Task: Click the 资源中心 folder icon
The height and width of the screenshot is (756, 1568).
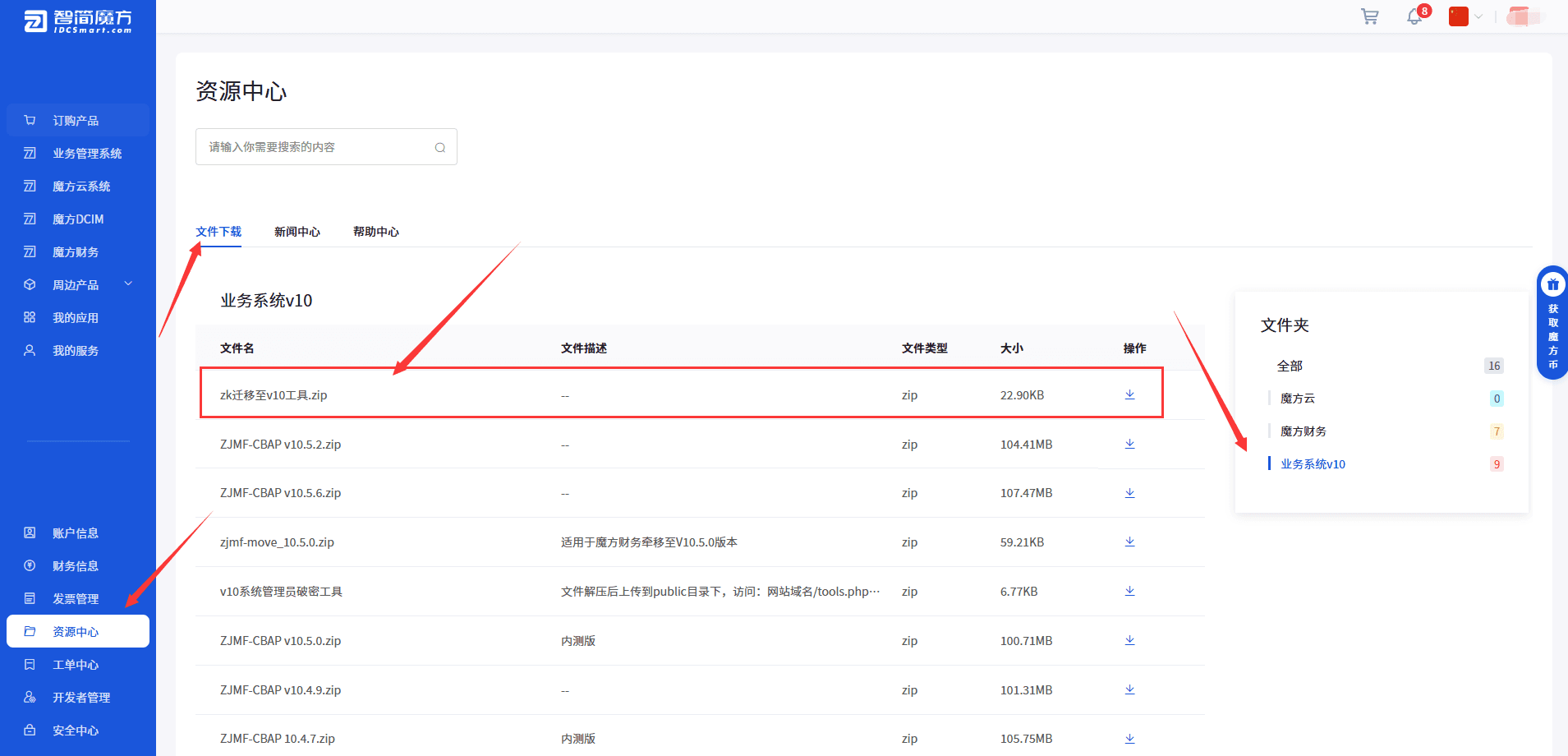Action: click(30, 631)
